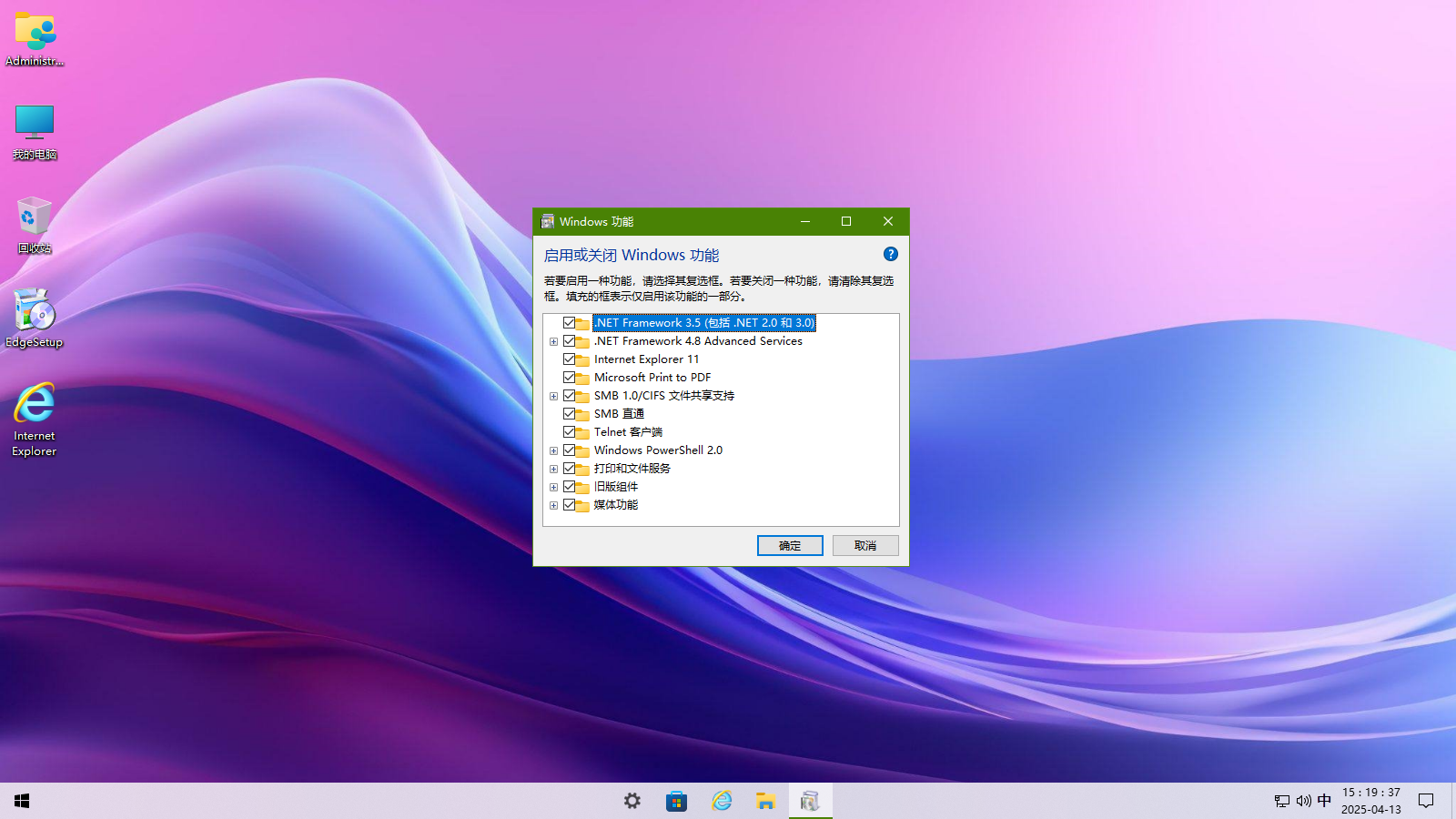Disable Telnet 客户端 checkbox
The image size is (1456, 819).
click(569, 432)
